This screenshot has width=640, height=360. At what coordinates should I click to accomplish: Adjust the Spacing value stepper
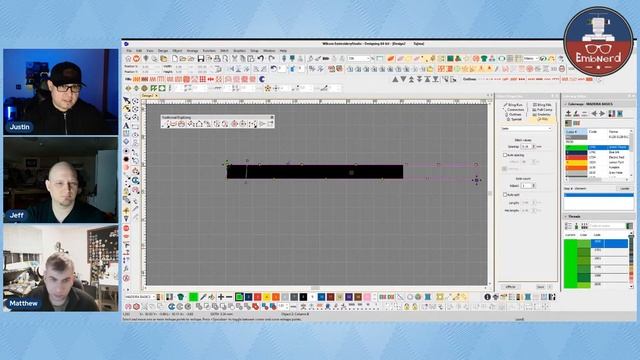(534, 146)
